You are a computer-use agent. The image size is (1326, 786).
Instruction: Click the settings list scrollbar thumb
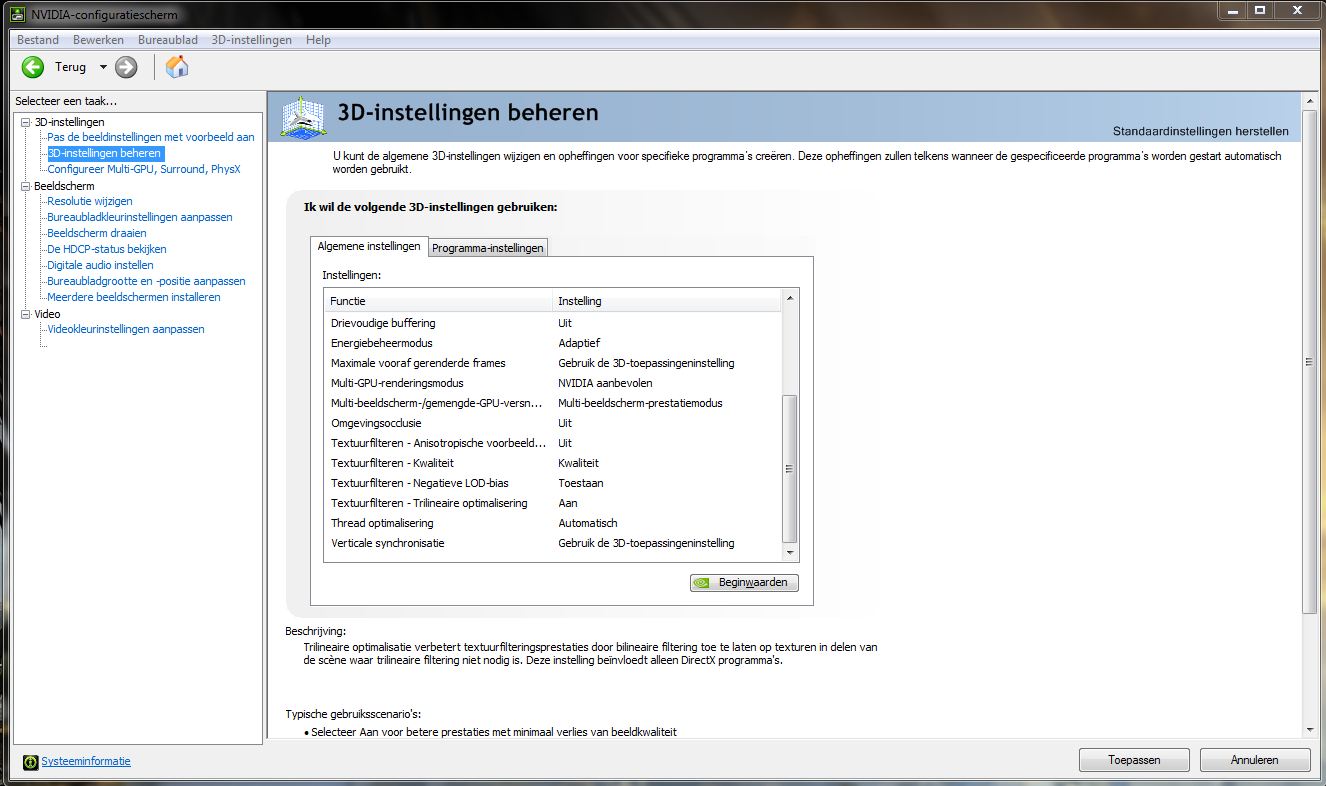coord(790,468)
